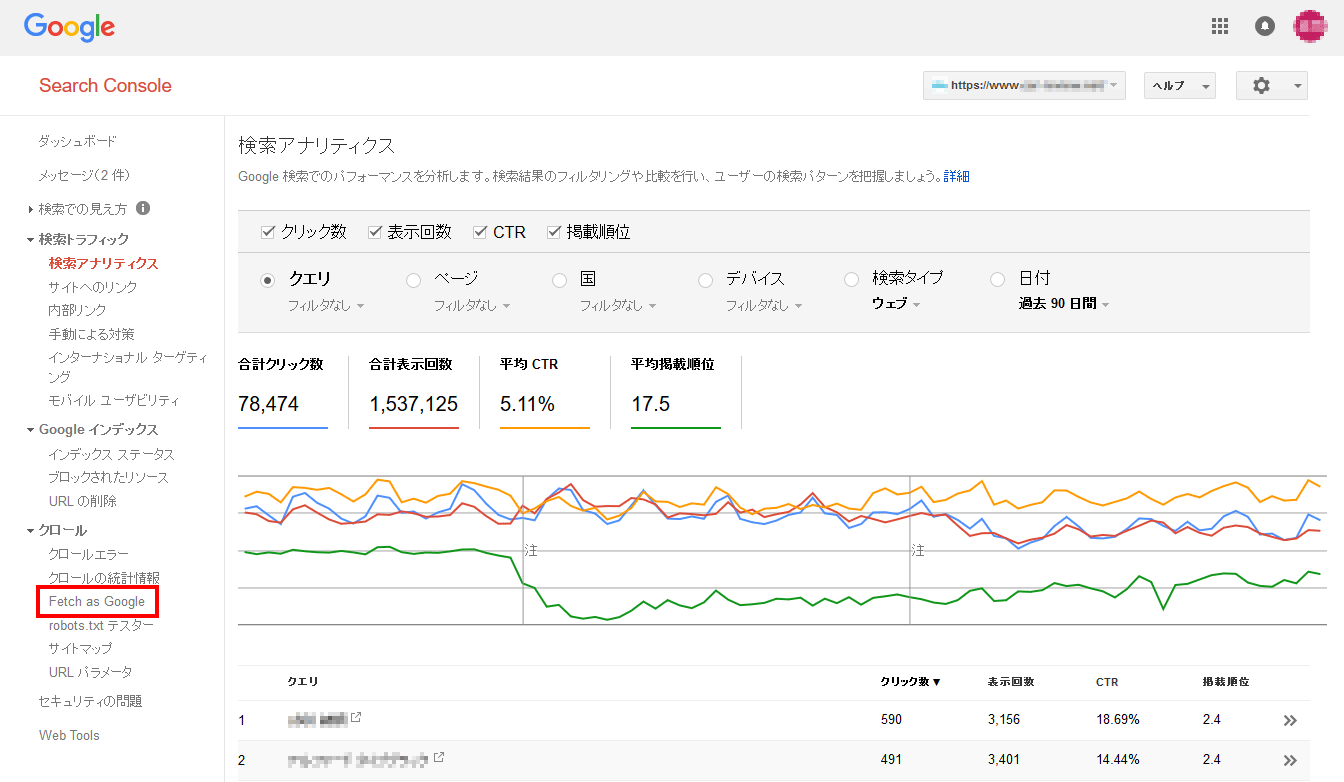Open robots.txt テスター page

pyautogui.click(x=101, y=625)
